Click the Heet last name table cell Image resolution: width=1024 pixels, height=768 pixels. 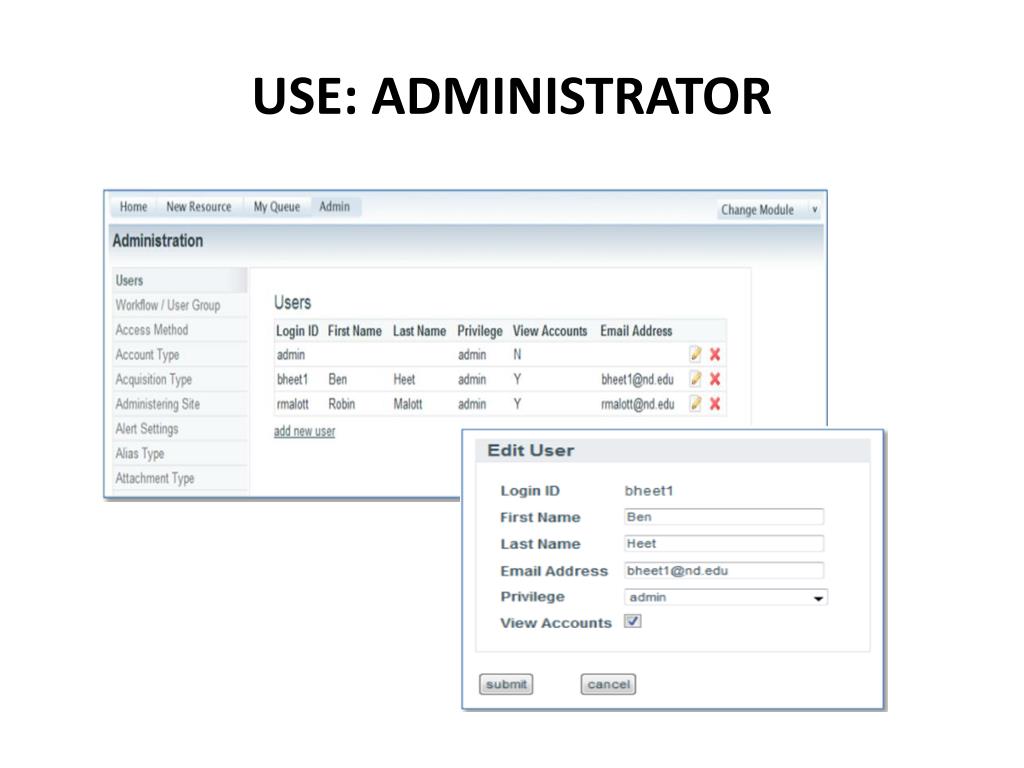(404, 379)
